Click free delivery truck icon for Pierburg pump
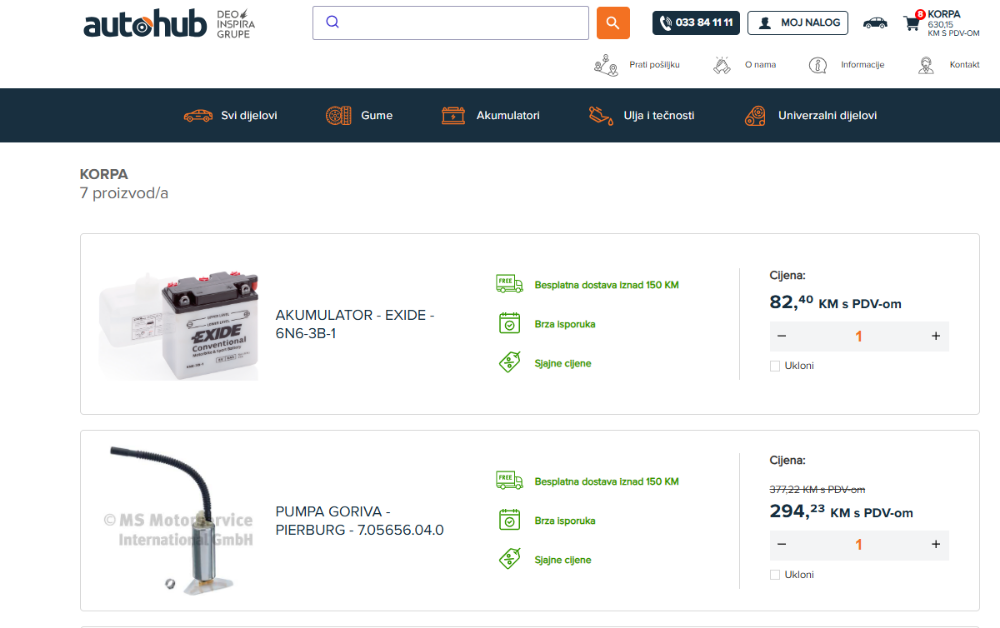This screenshot has width=1000, height=628. (x=509, y=479)
